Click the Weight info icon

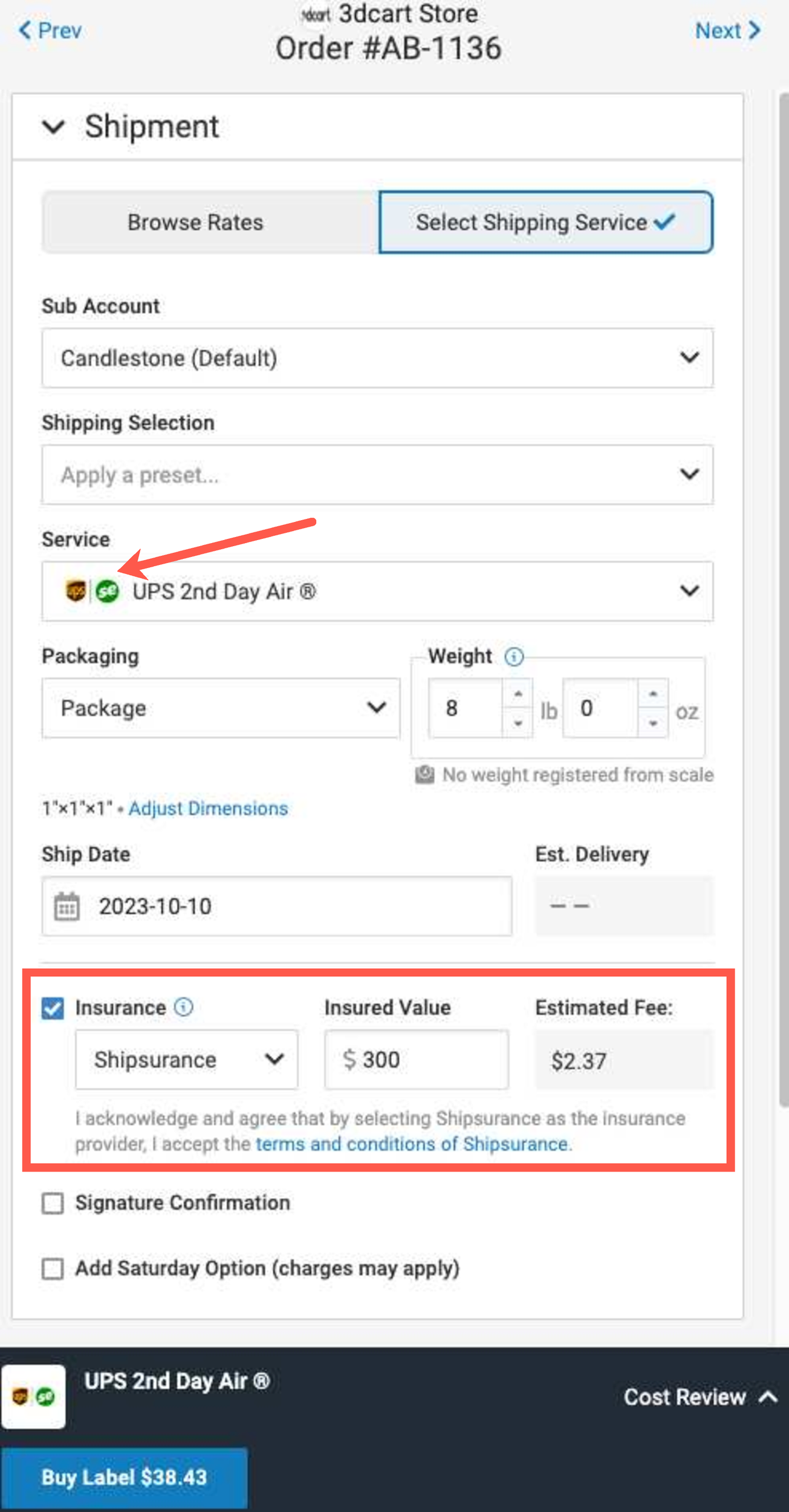click(514, 656)
